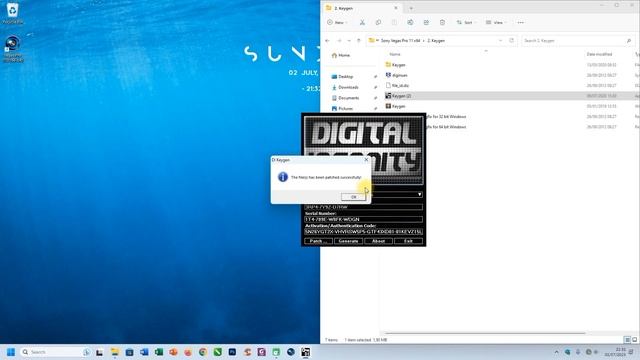
Task: Add a new File Explorer tab
Action: (411, 8)
